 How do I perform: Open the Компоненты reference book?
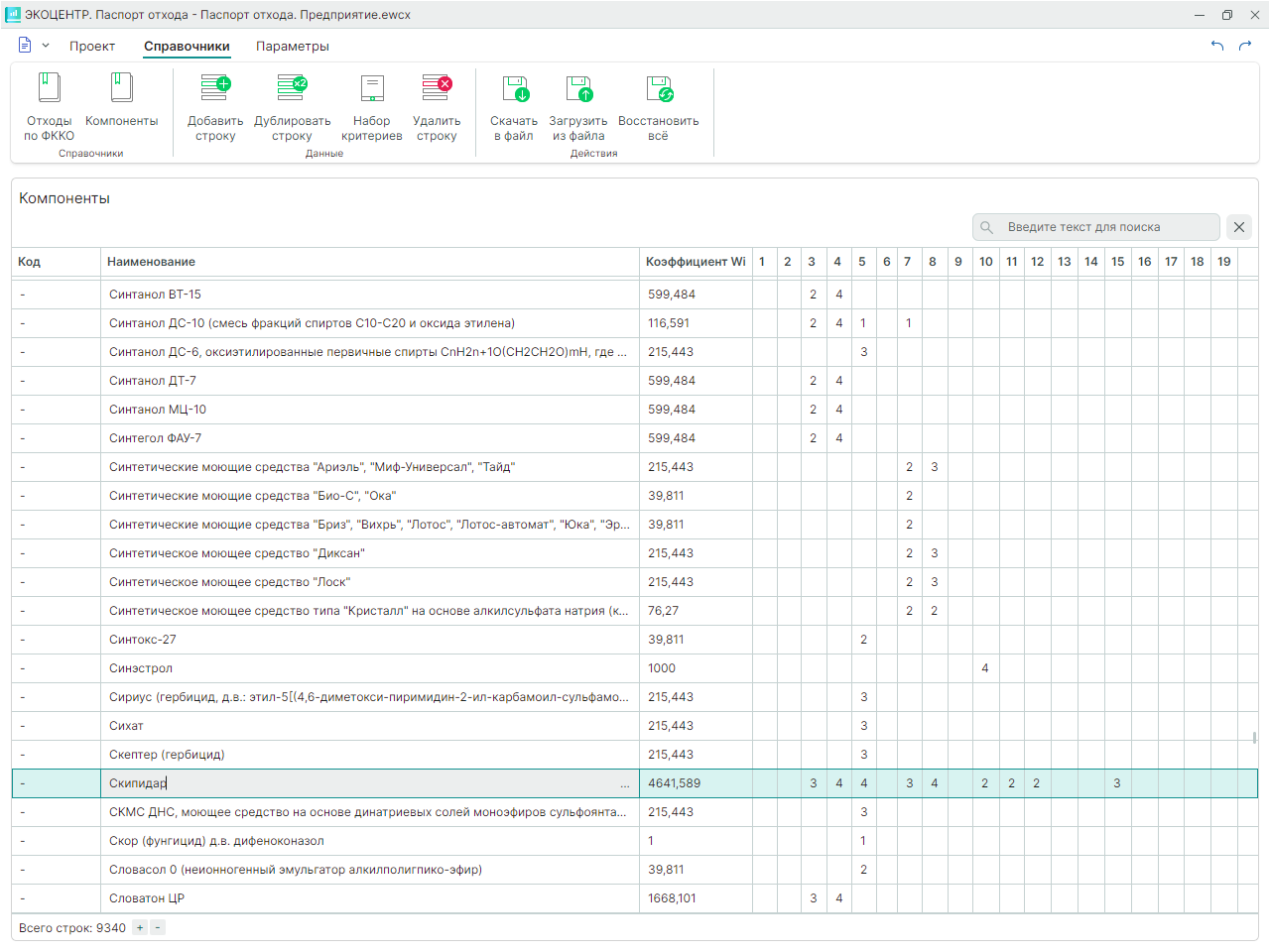click(121, 100)
